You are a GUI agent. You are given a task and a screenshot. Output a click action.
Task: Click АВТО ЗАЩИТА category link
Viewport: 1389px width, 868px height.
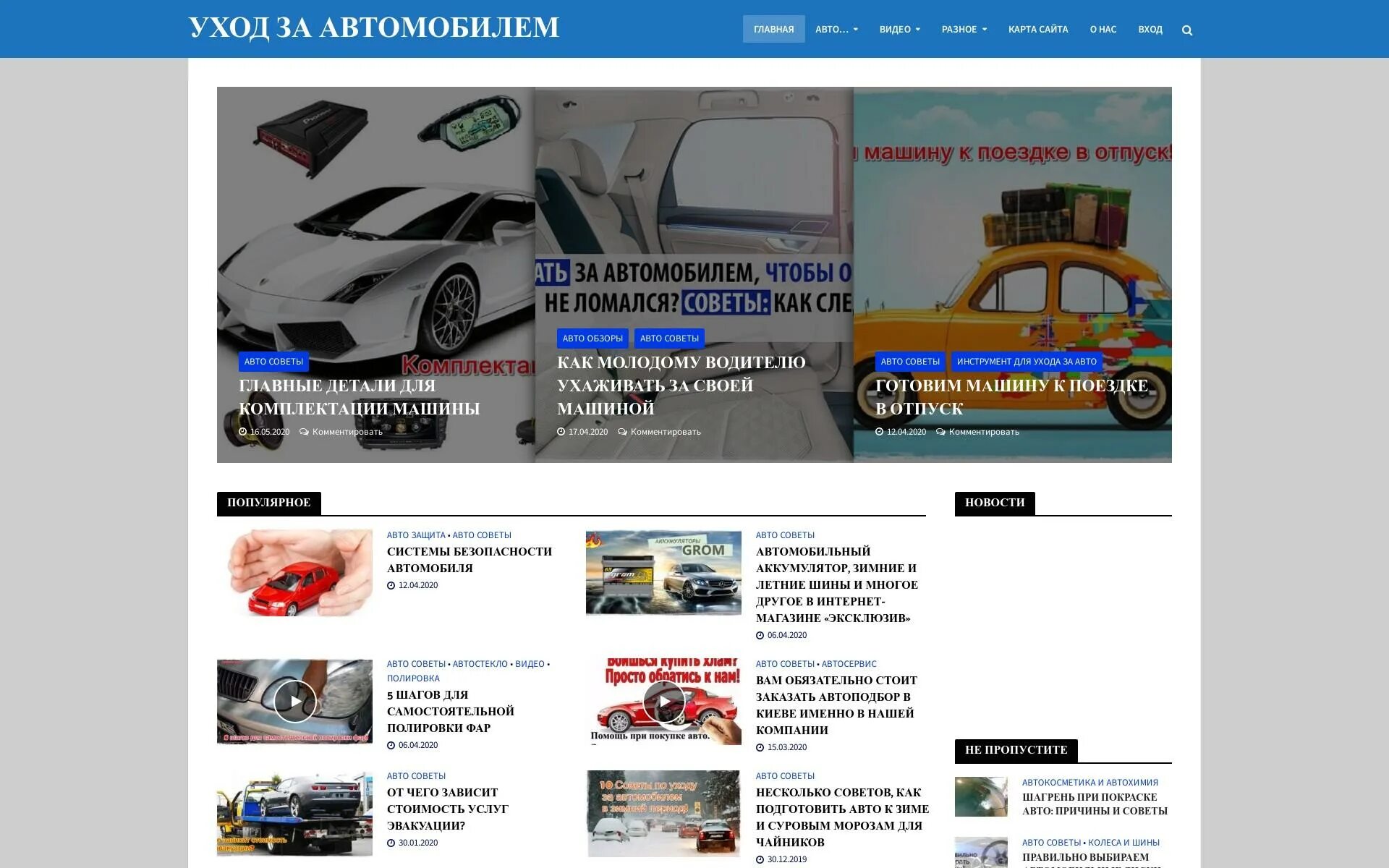(416, 535)
